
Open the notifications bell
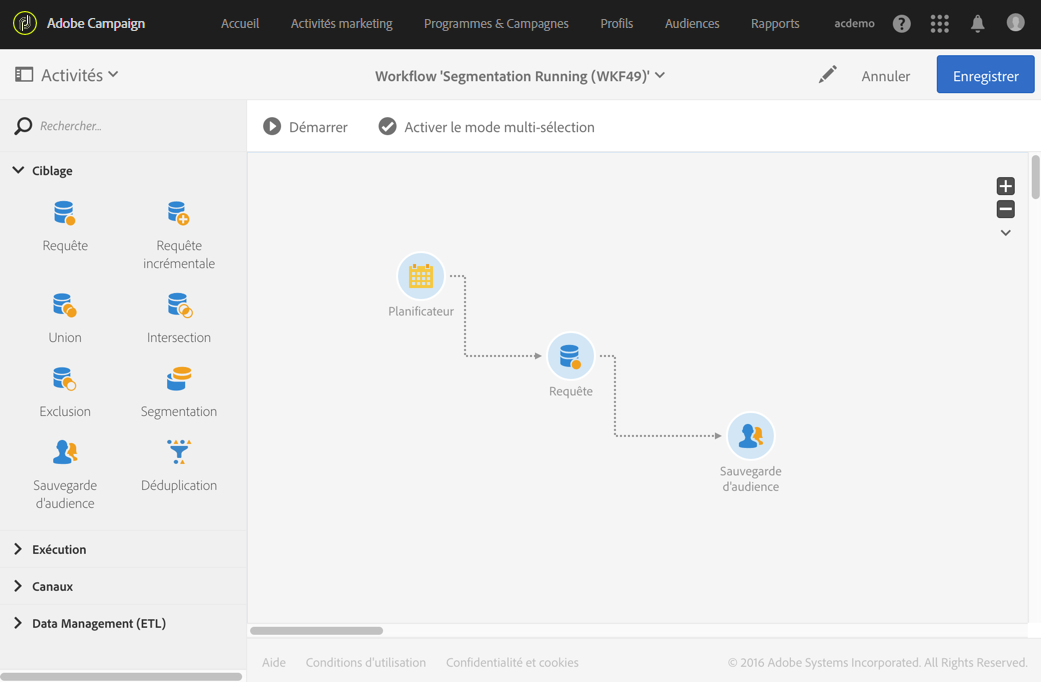click(x=977, y=23)
